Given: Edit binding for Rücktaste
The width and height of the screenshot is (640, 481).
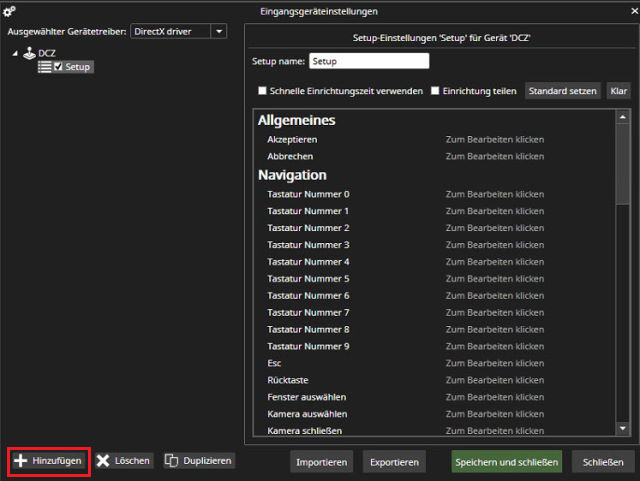Looking at the screenshot, I should 495,380.
